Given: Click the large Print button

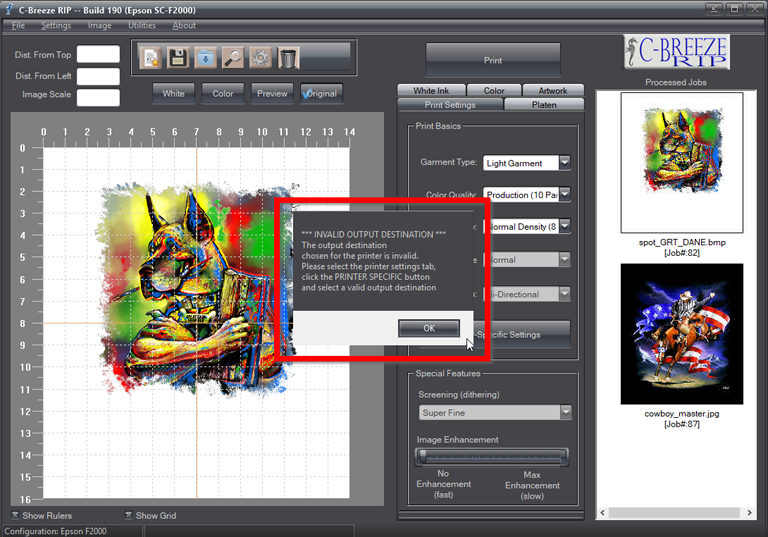Looking at the screenshot, I should coord(493,60).
